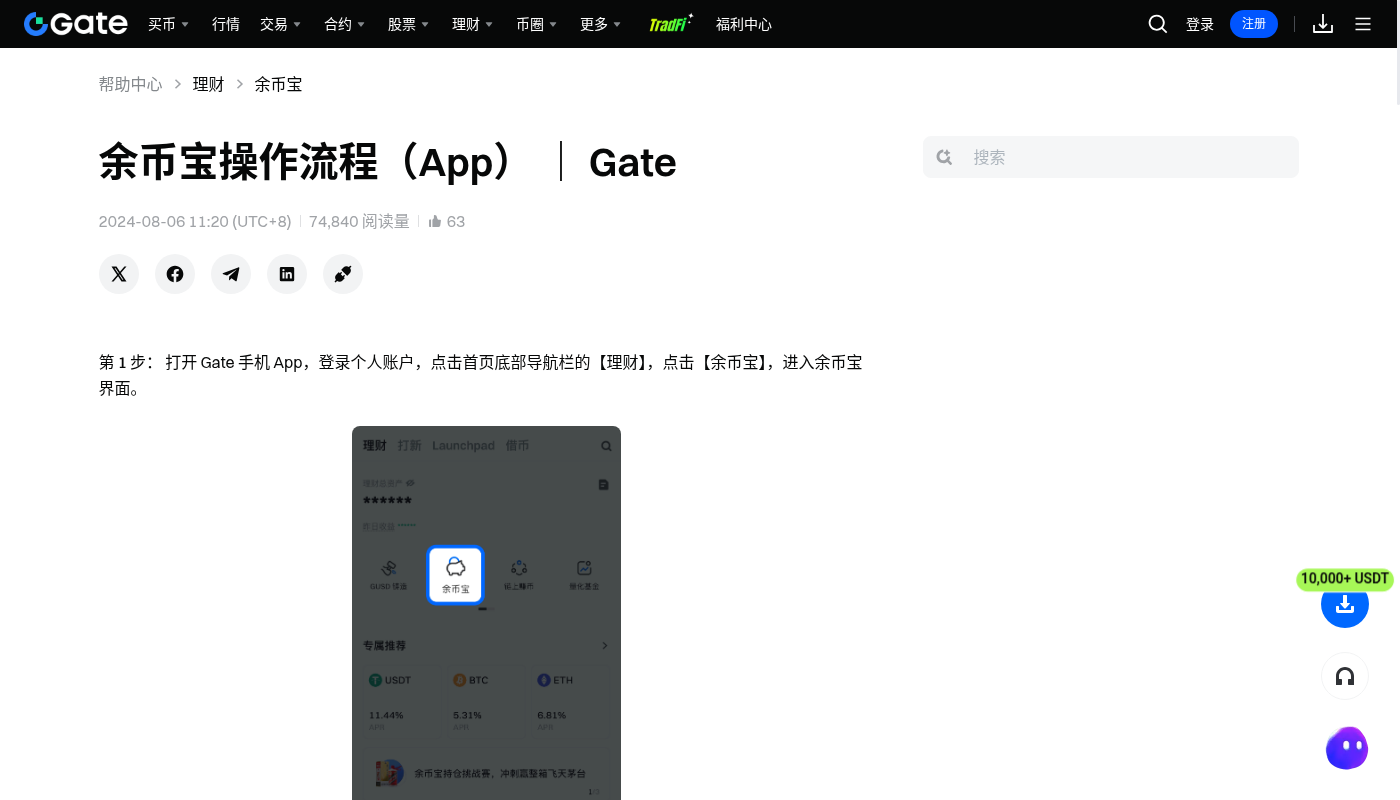Image resolution: width=1400 pixels, height=800 pixels.
Task: Share article on X (Twitter)
Action: [x=119, y=274]
